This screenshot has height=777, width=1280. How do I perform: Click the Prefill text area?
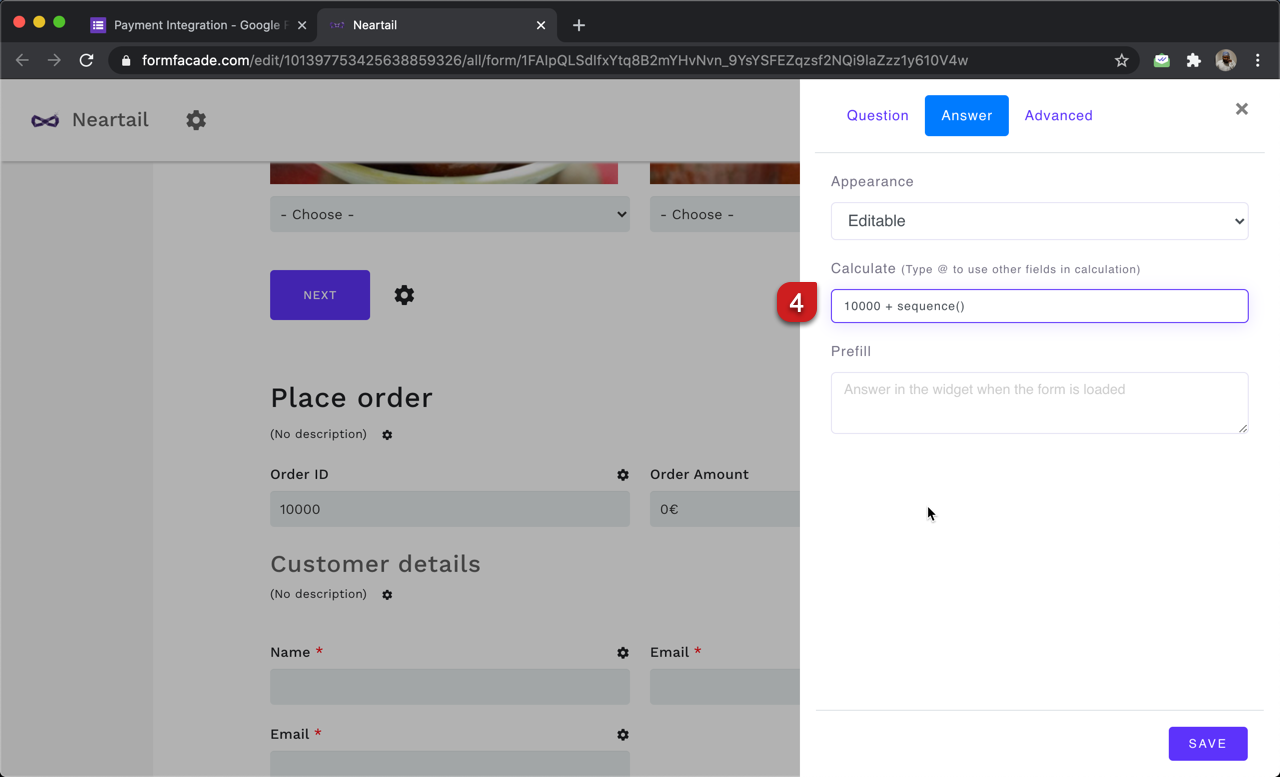coord(1039,403)
